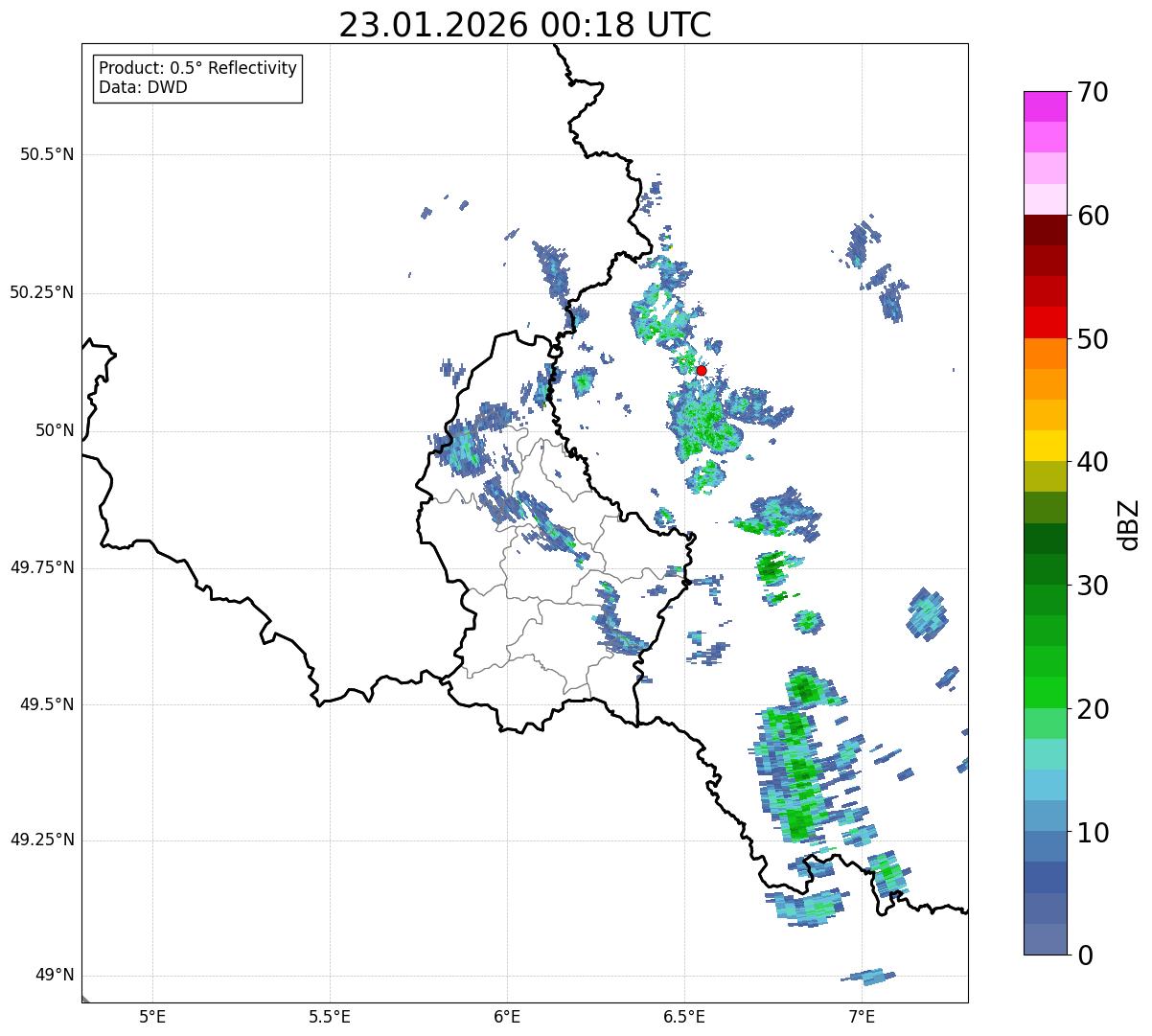Click the colorbar 0 tick label

(x=1084, y=955)
